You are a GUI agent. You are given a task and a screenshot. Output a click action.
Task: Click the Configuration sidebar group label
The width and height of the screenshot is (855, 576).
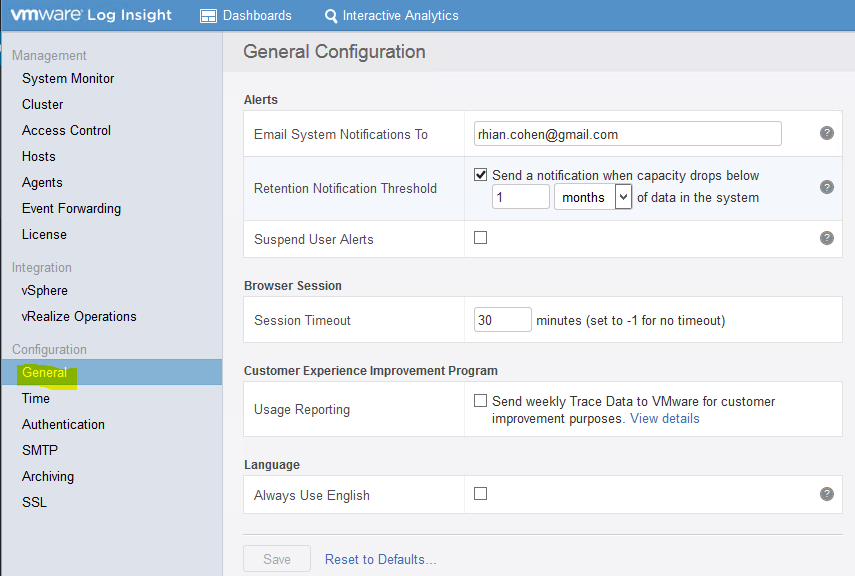click(49, 350)
